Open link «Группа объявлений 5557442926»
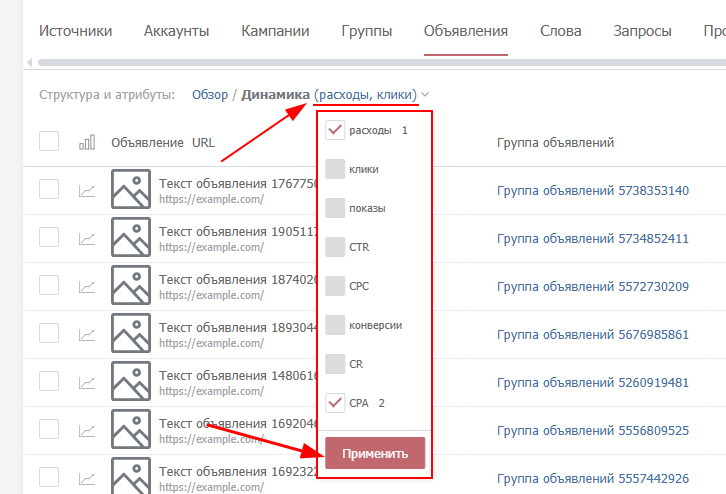Viewport: 726px width, 494px height. (592, 478)
